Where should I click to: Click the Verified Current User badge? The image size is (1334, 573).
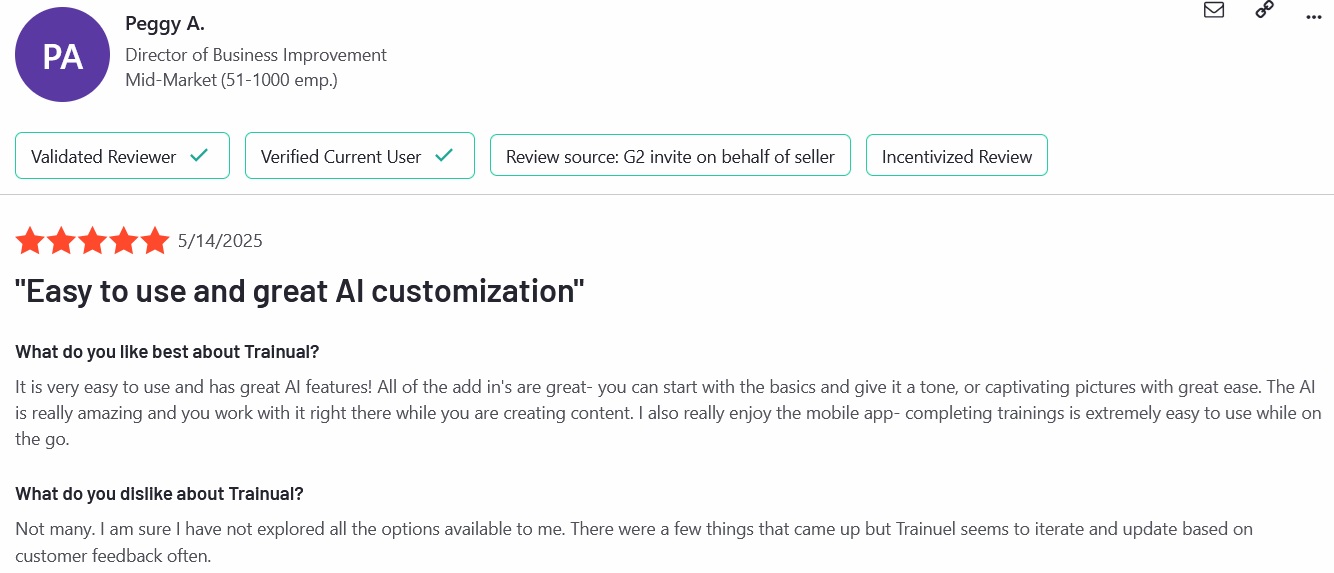coord(360,156)
